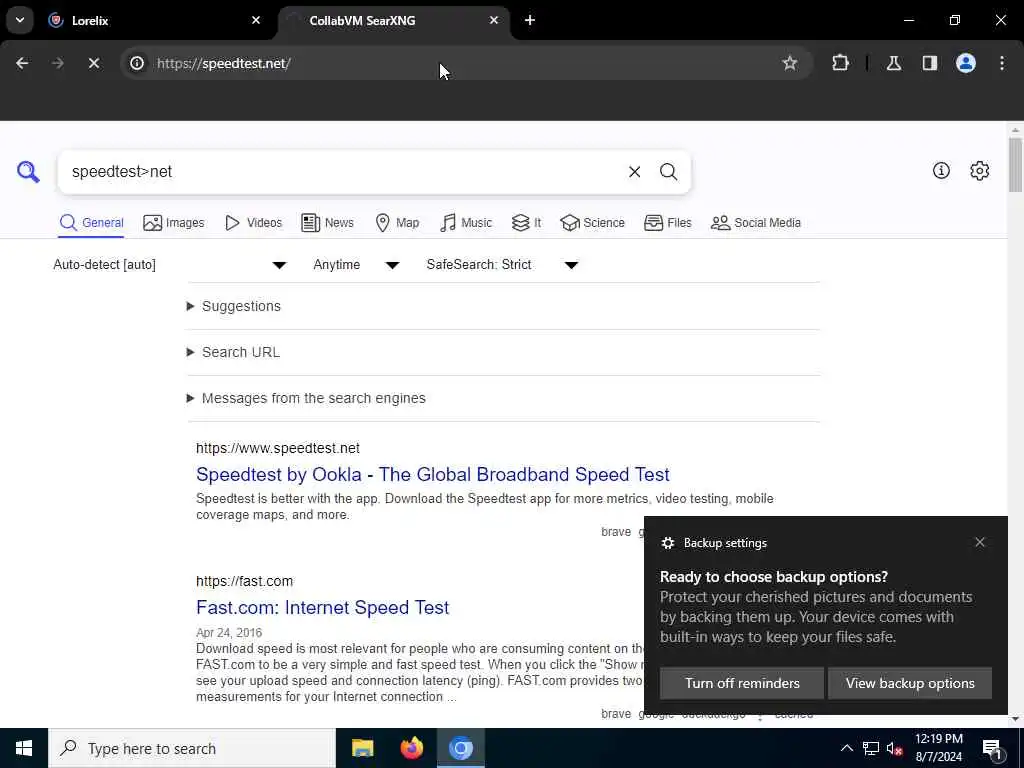
Task: Select the CollabVM SearXNG tab
Action: (394, 20)
